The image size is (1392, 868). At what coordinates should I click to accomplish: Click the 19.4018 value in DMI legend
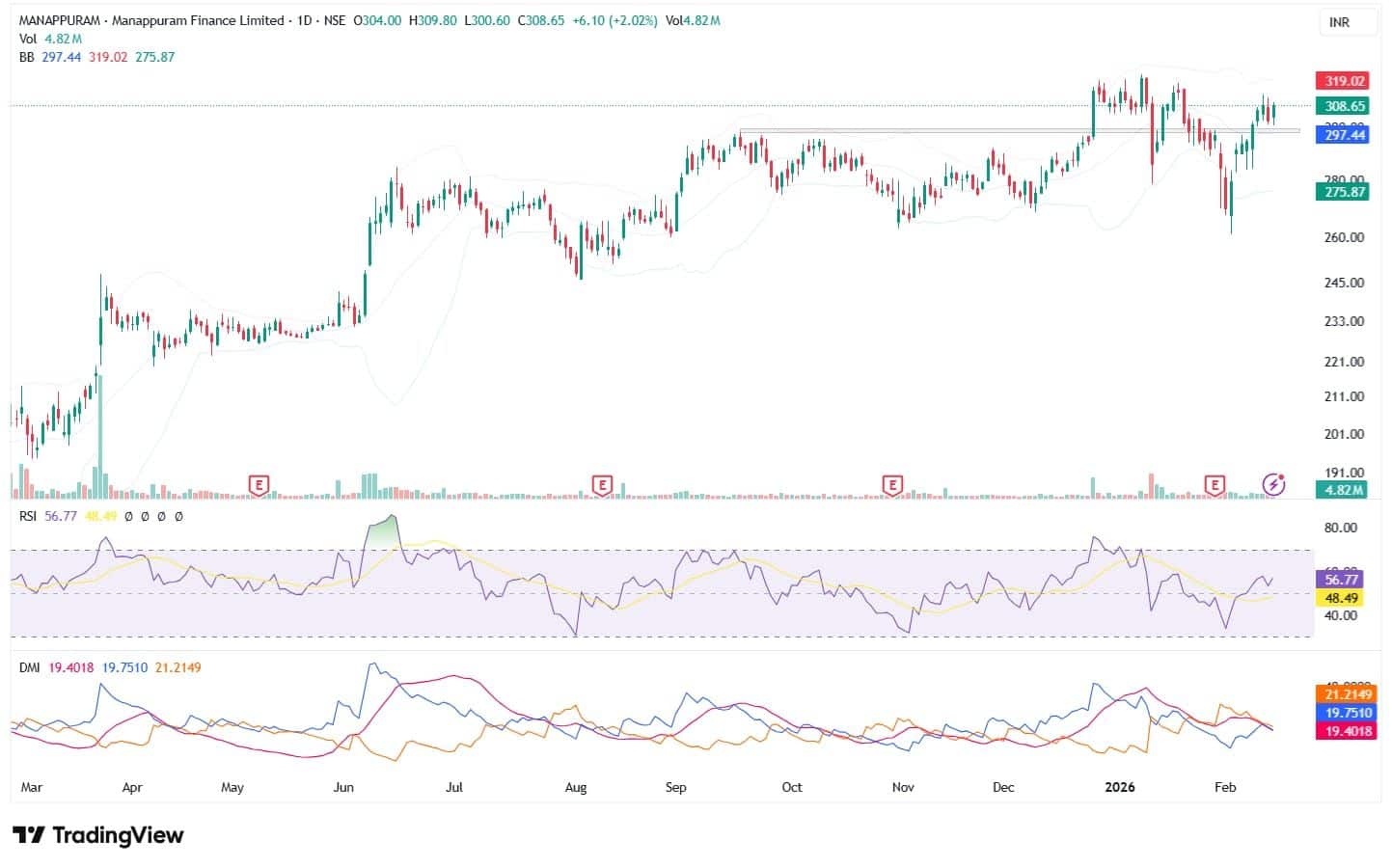70,667
